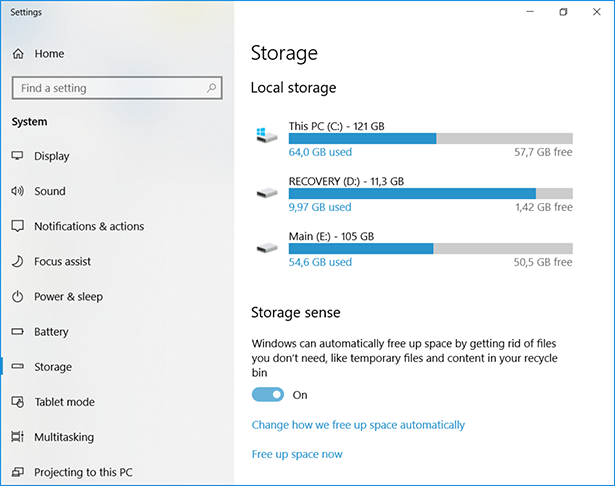Click the Sound speaker icon
This screenshot has width=615, height=486.
17,191
